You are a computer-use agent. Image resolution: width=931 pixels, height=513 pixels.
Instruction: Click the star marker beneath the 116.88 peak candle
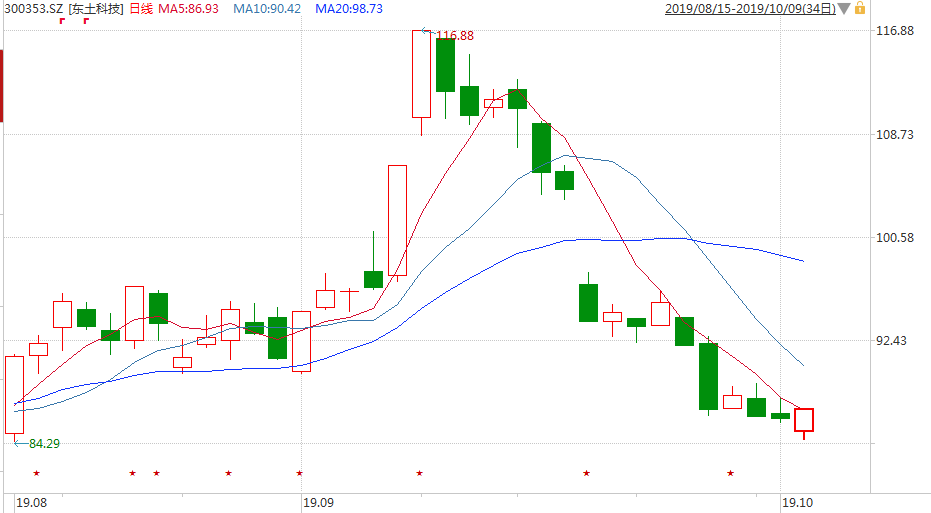419,473
